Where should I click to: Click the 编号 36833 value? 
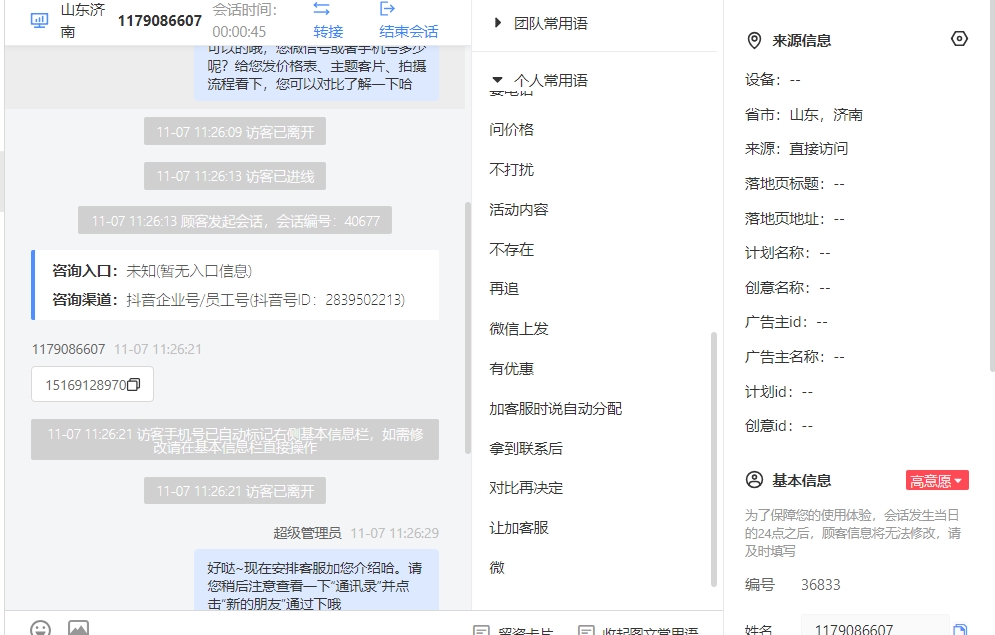pyautogui.click(x=820, y=584)
